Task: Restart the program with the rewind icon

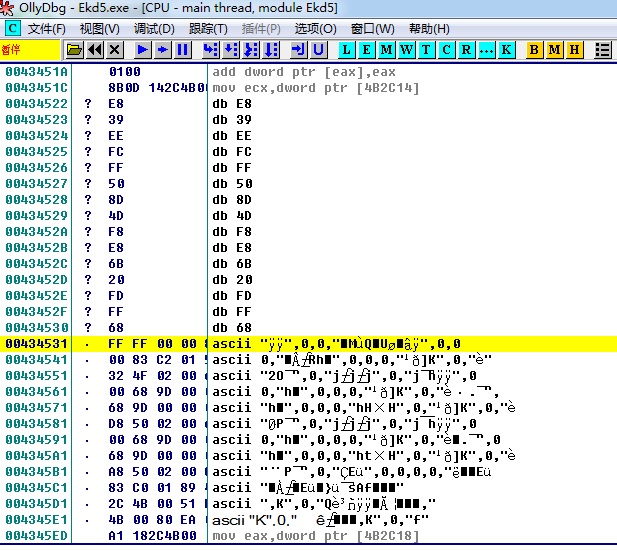Action: point(95,49)
